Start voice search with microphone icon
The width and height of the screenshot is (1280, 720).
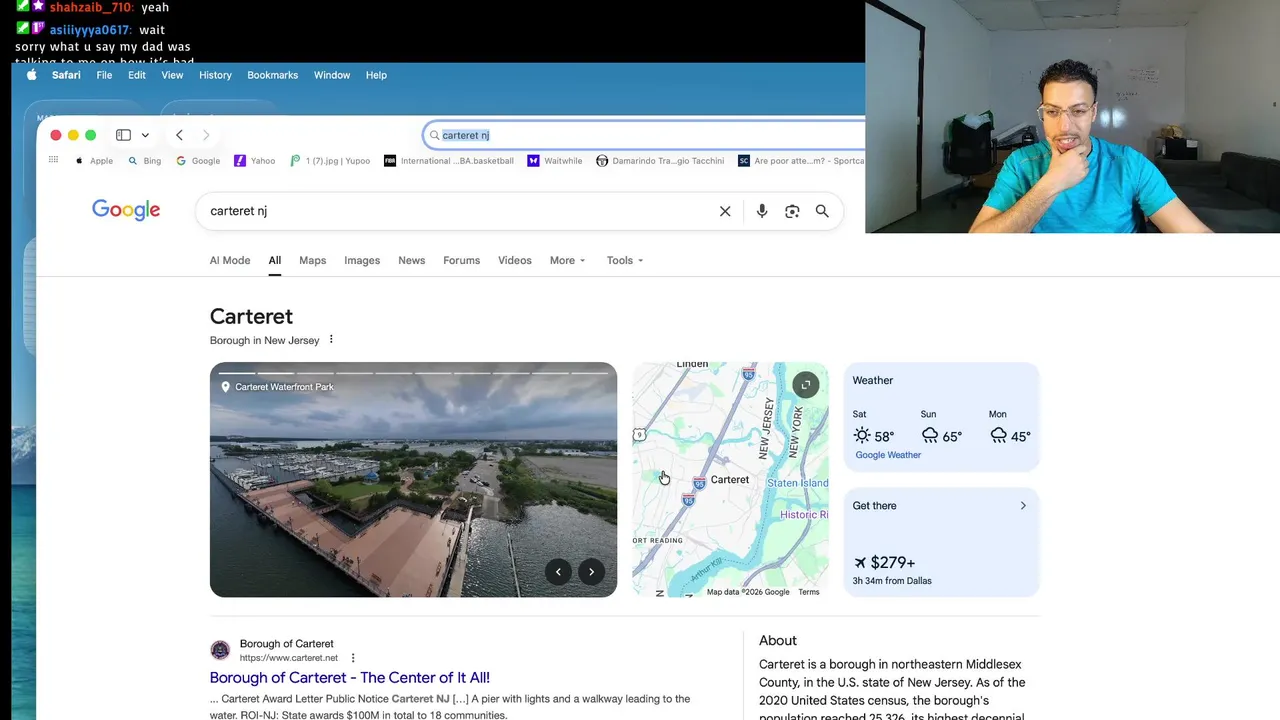point(762,211)
